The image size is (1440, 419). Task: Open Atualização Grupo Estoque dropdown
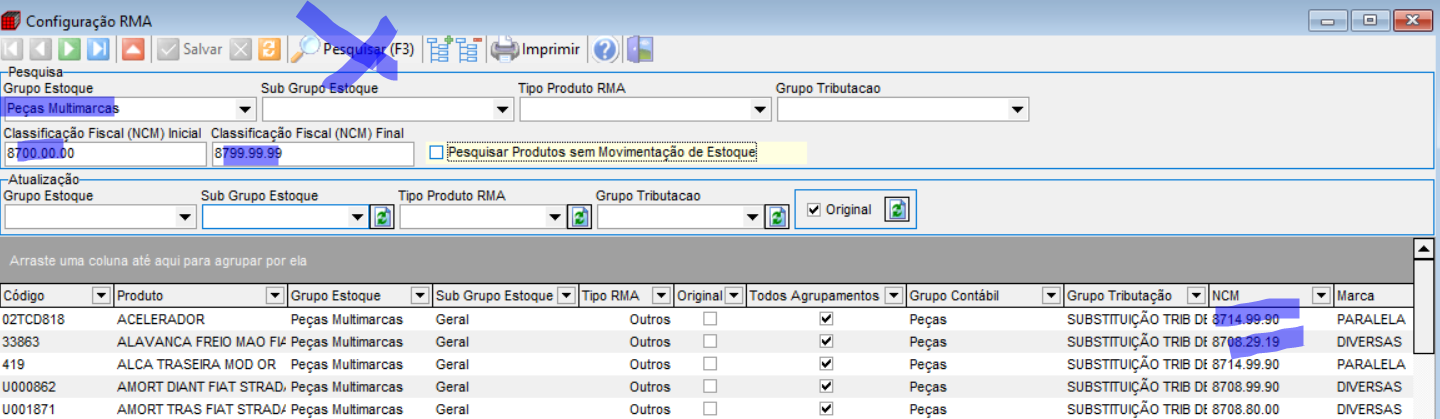tap(186, 216)
